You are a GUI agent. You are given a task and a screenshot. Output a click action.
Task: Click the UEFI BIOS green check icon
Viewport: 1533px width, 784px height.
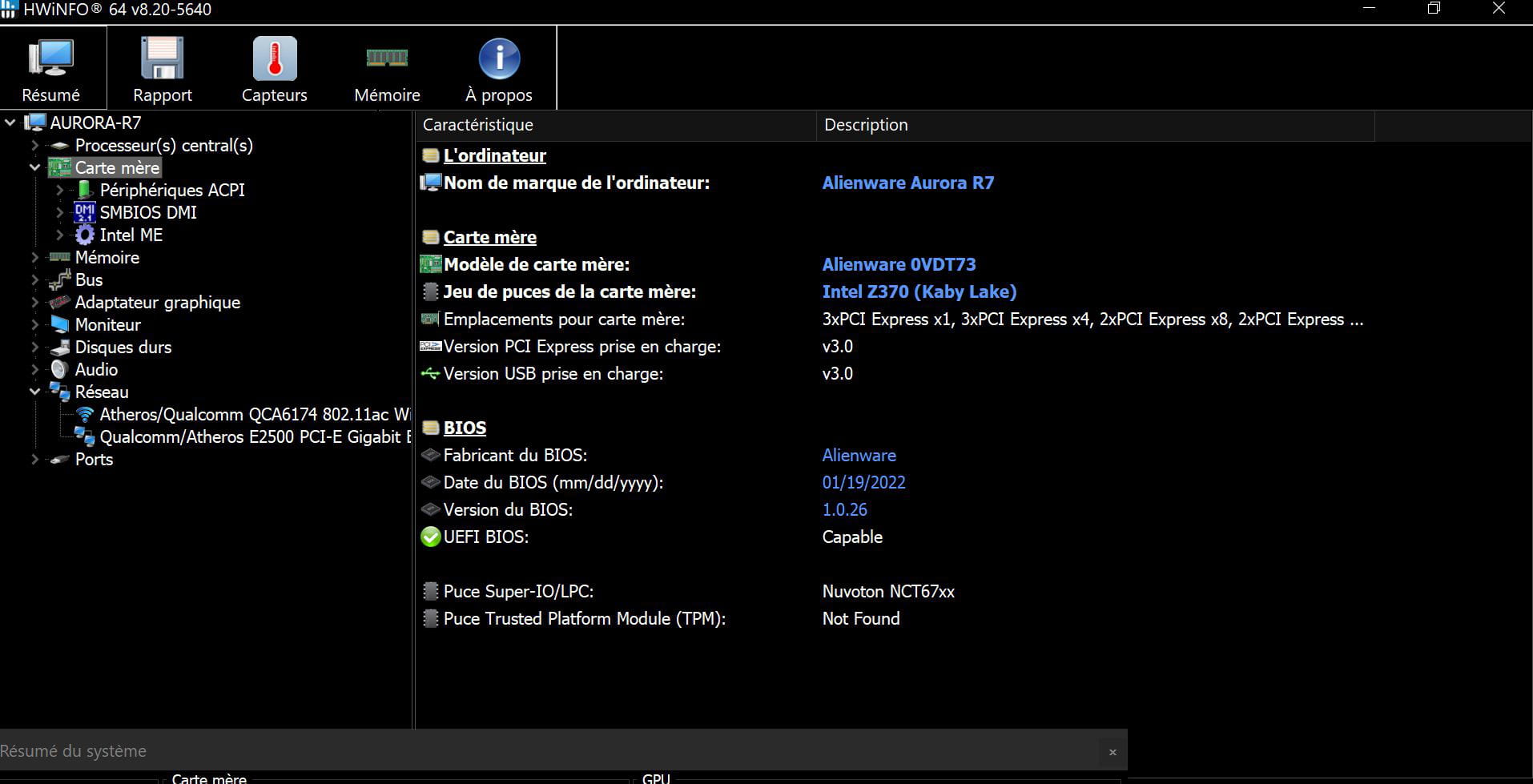pyautogui.click(x=431, y=537)
